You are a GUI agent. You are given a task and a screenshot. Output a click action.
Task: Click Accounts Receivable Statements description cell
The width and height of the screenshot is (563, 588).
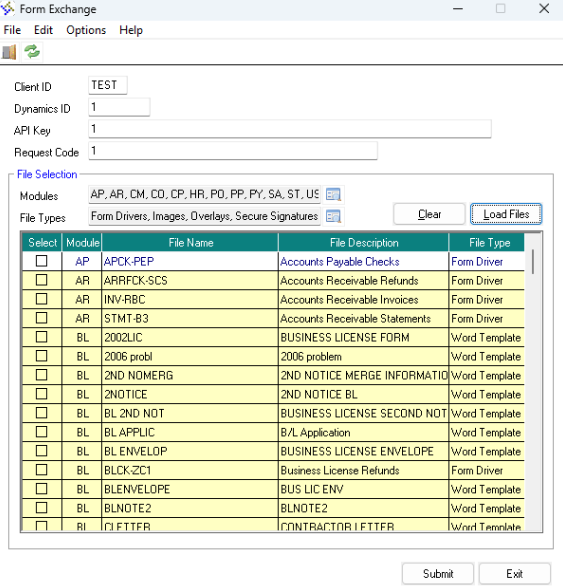(364, 318)
